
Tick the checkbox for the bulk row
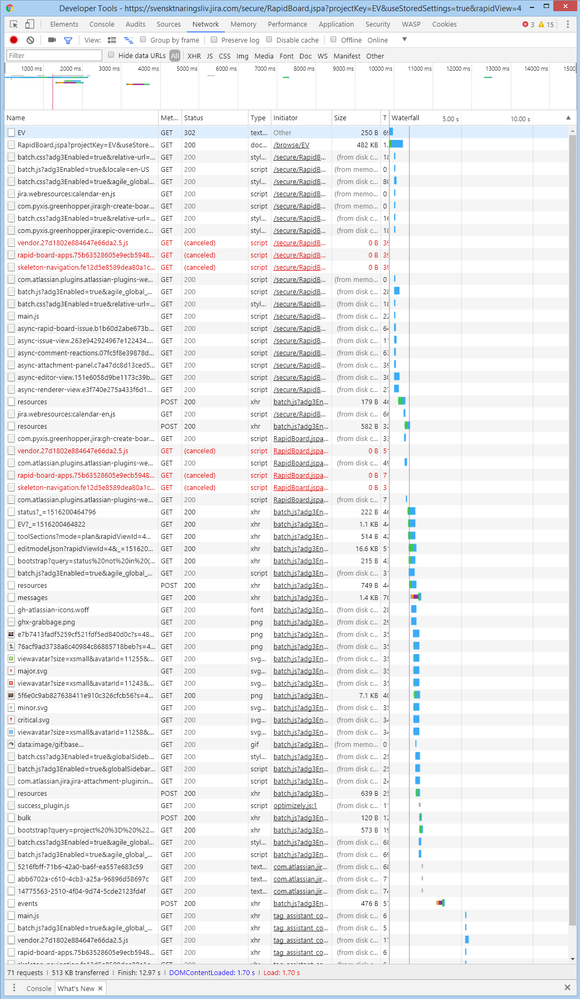click(11, 818)
